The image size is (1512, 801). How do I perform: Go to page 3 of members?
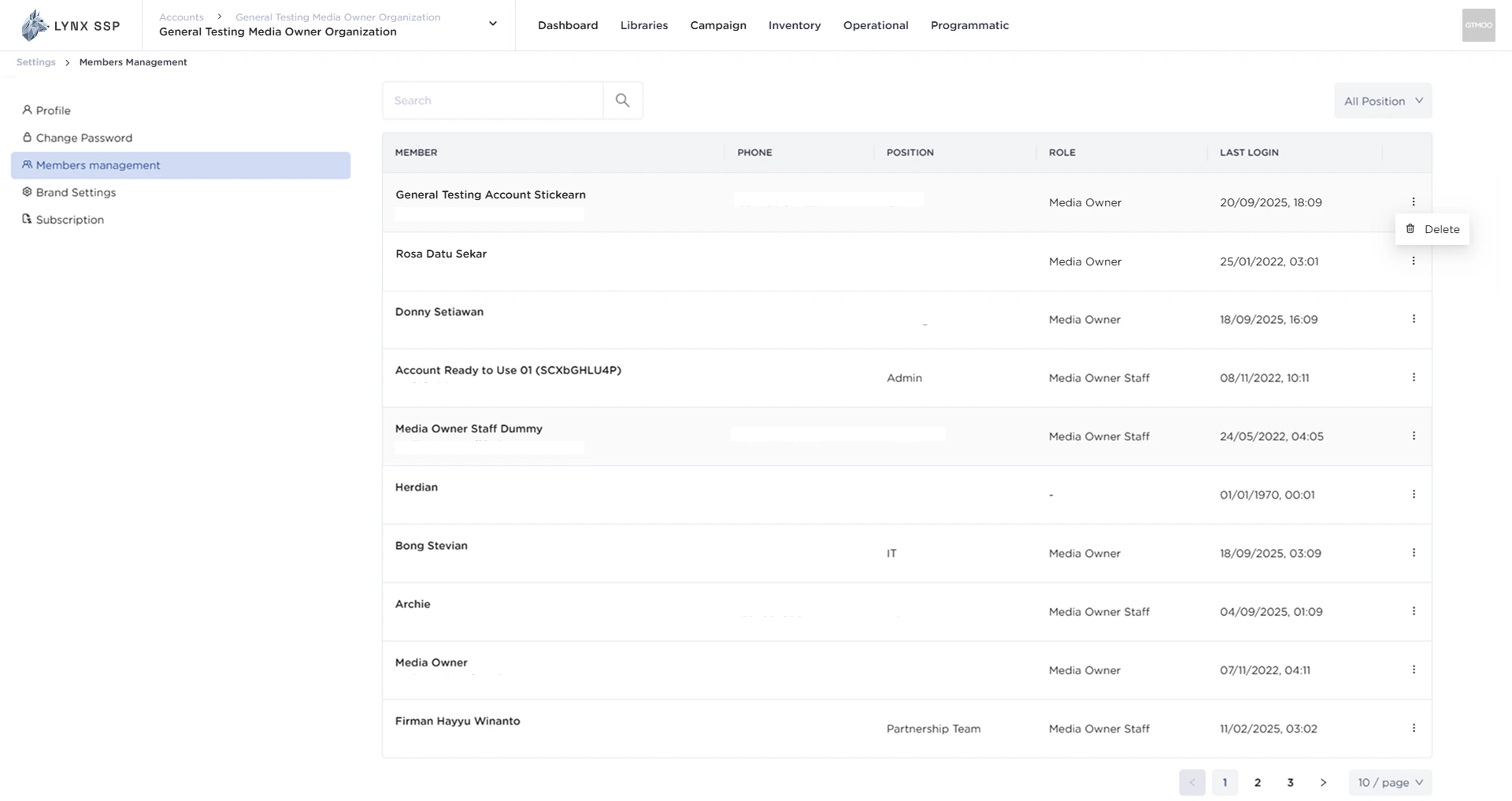[1290, 782]
